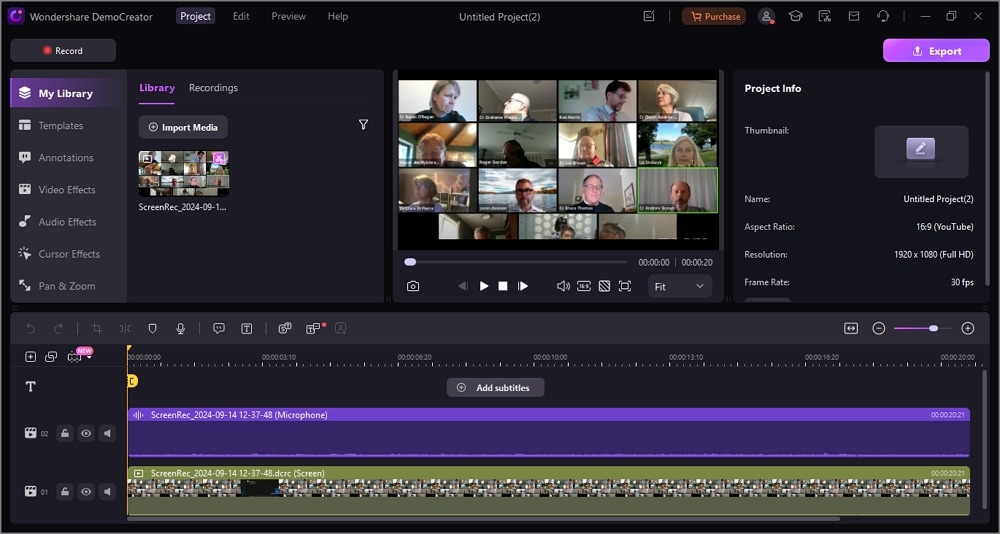1000x534 pixels.
Task: Toggle the striped safe zone overlay icon
Action: tap(604, 286)
